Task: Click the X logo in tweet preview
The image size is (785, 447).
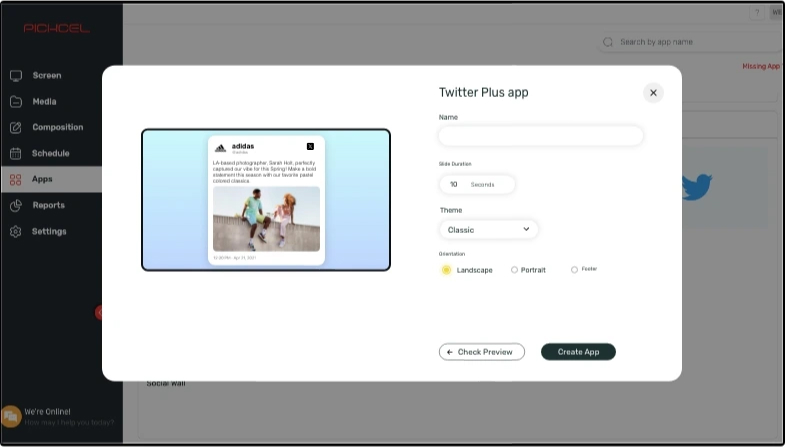Action: click(x=310, y=147)
